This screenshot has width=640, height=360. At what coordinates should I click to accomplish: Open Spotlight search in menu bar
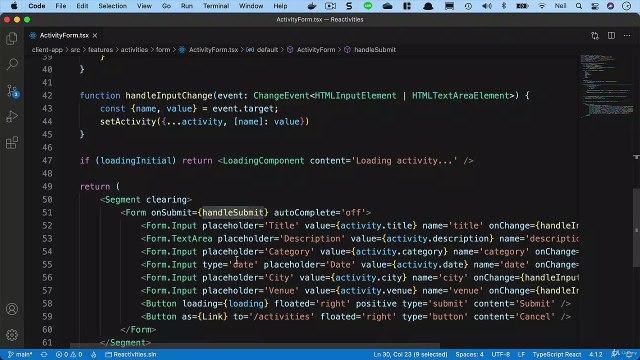(x=579, y=6)
